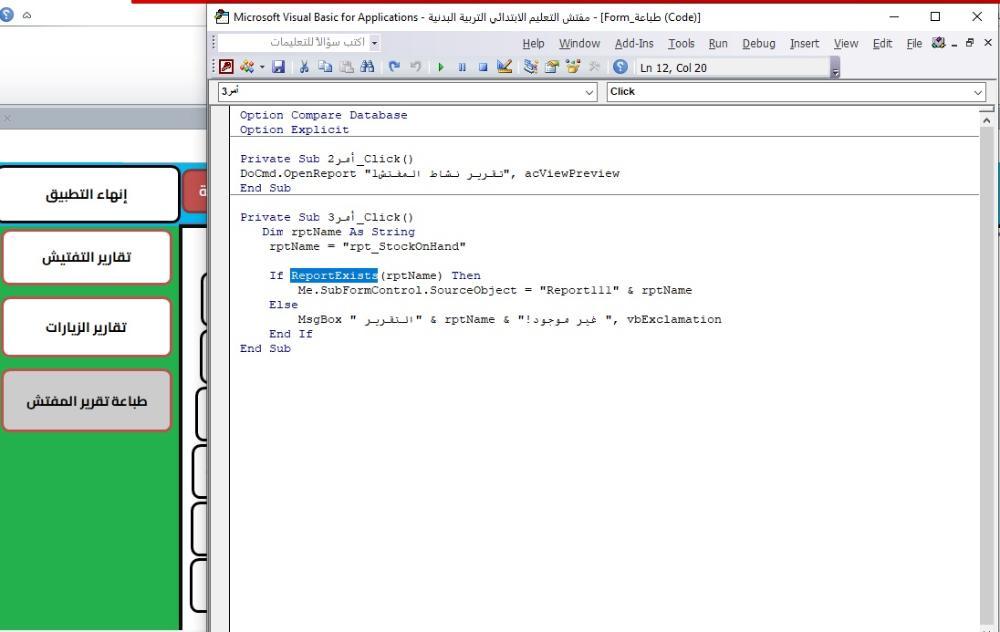Open the Insert menu

pyautogui.click(x=804, y=43)
